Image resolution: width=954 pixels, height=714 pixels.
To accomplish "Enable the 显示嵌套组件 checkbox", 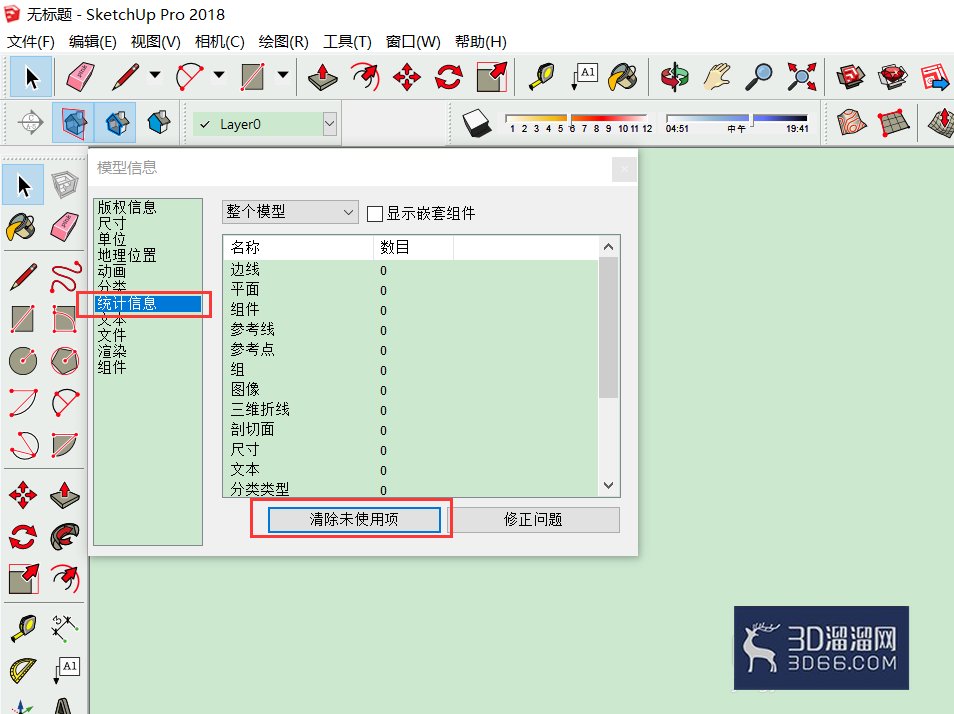I will tap(375, 213).
